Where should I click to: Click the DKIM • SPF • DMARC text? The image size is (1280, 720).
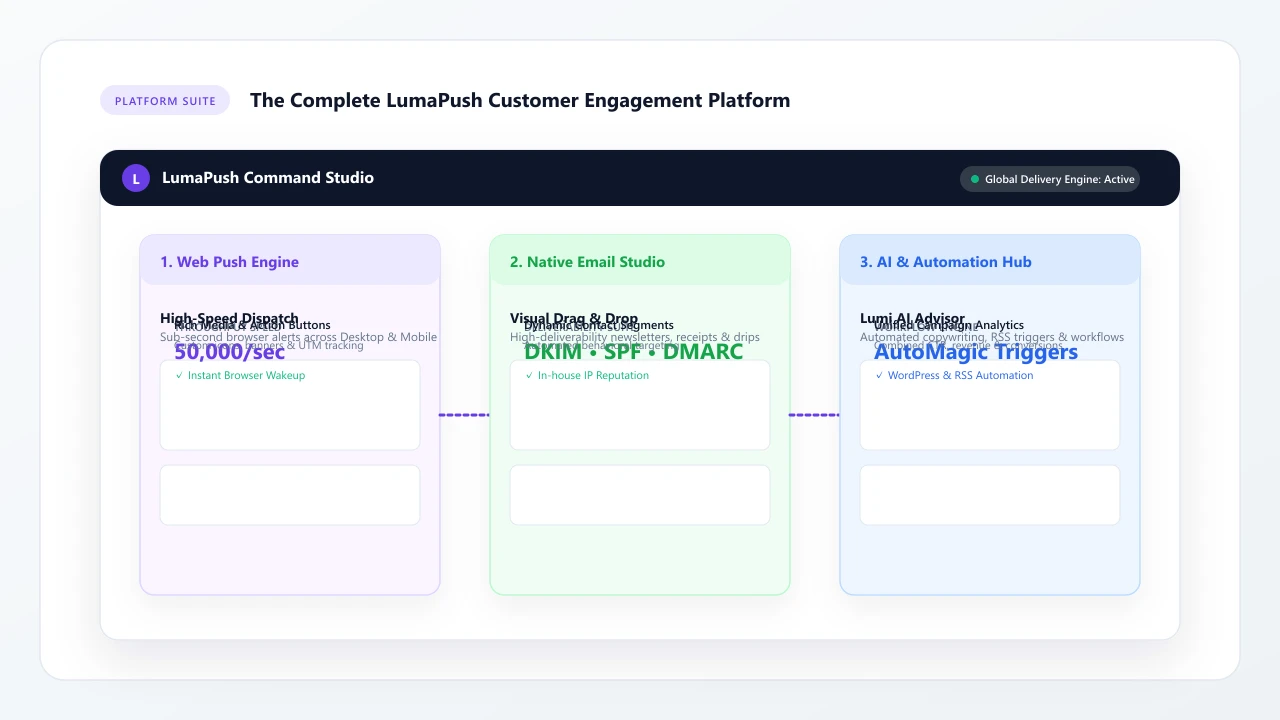pos(634,352)
